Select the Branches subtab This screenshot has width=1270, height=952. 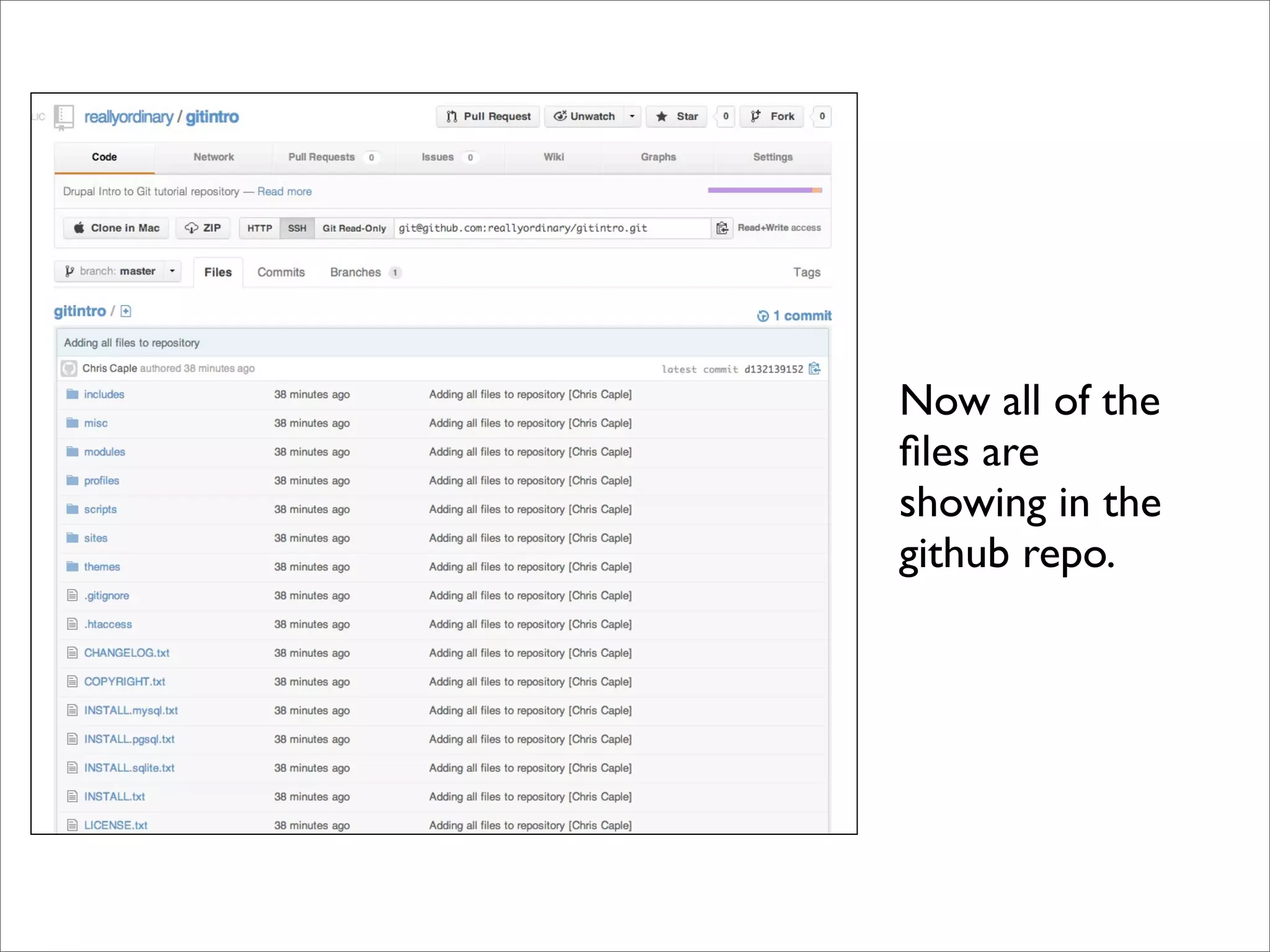[366, 272]
